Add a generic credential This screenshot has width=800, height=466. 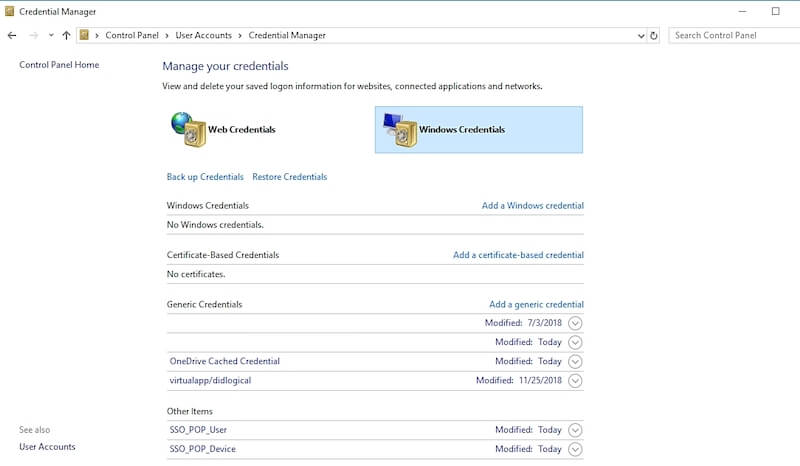pos(536,304)
